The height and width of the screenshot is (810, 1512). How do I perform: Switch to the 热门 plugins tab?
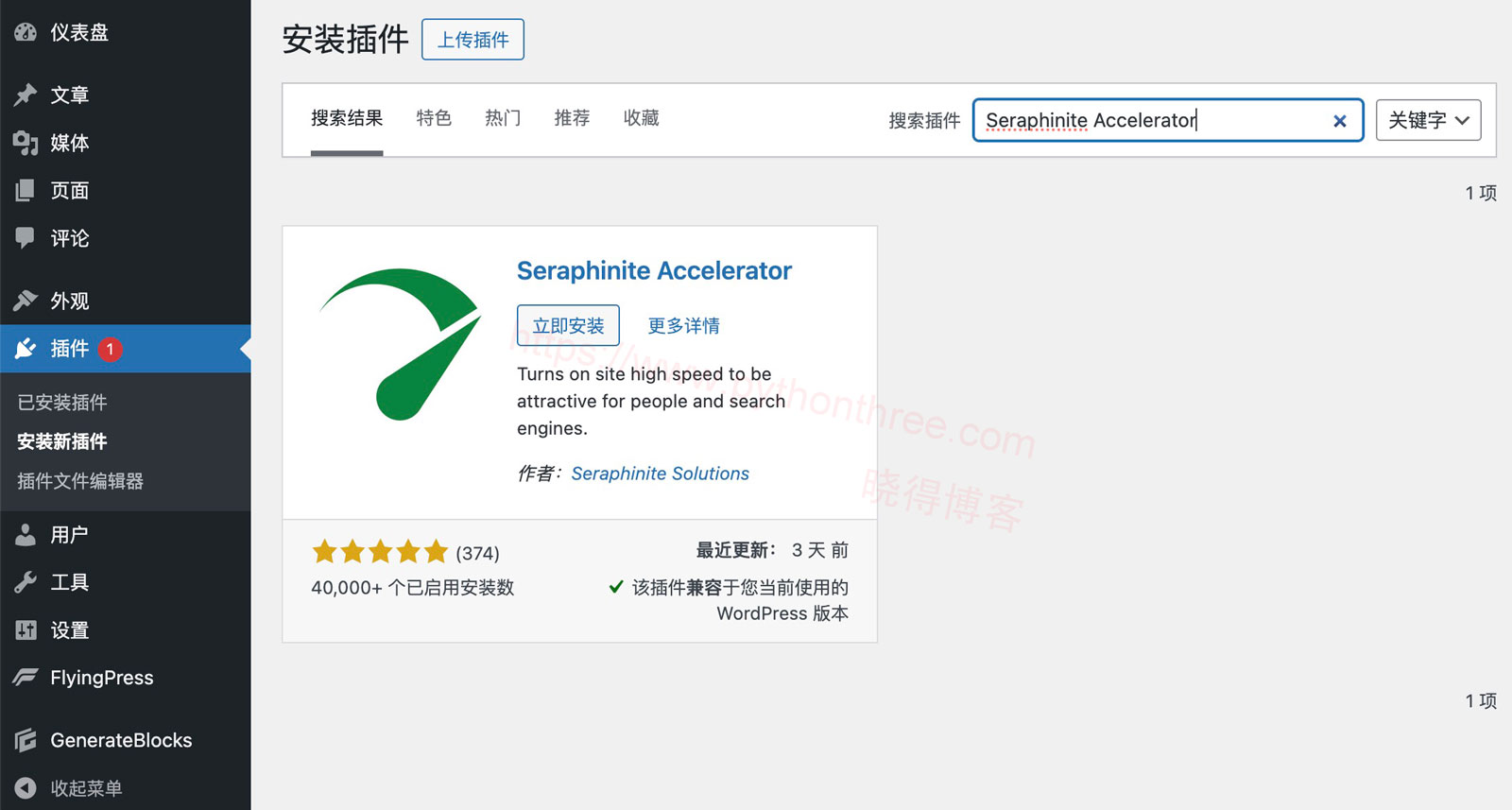pyautogui.click(x=503, y=118)
